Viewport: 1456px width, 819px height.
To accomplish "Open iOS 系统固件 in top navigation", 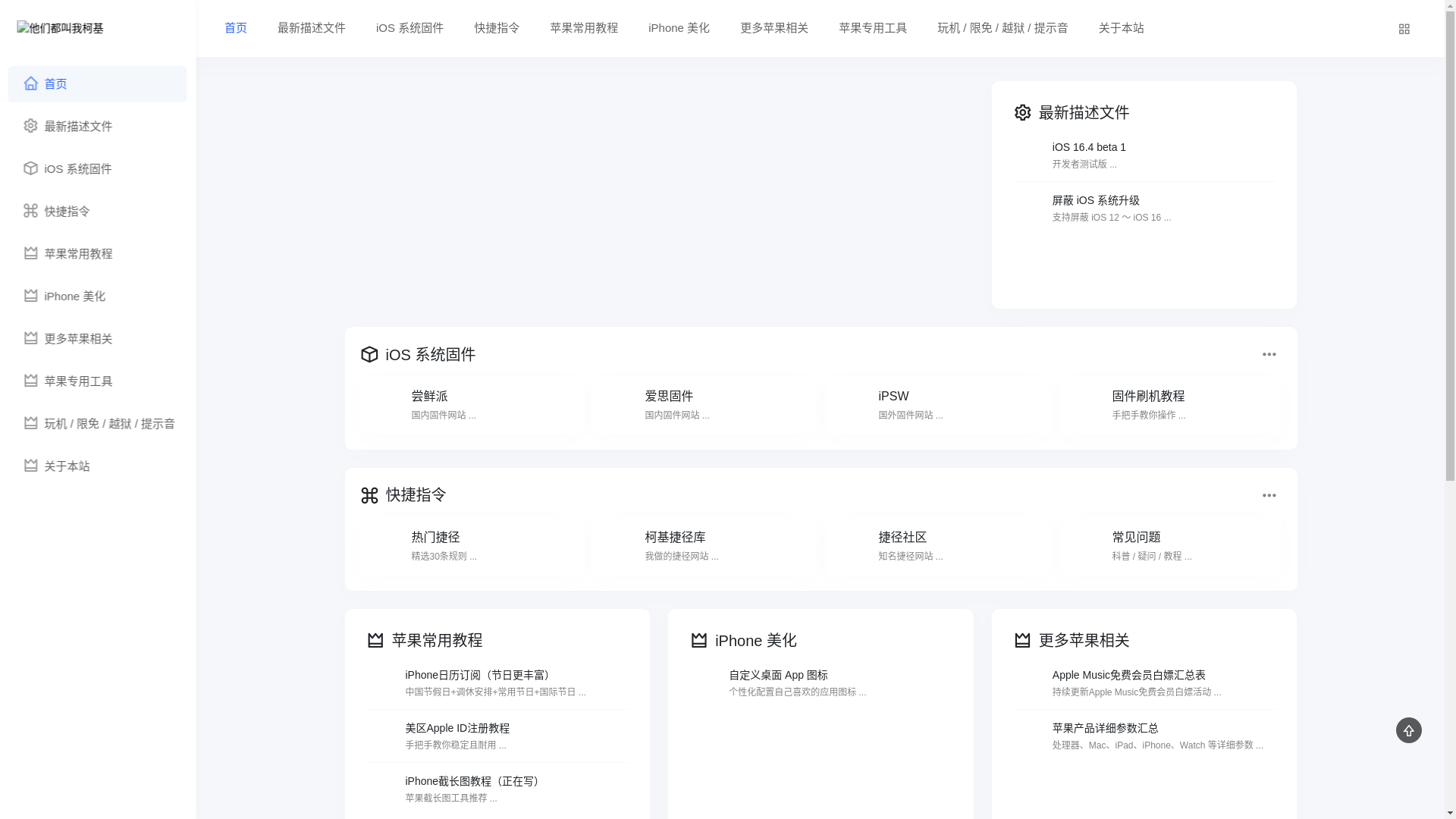I will (x=409, y=28).
